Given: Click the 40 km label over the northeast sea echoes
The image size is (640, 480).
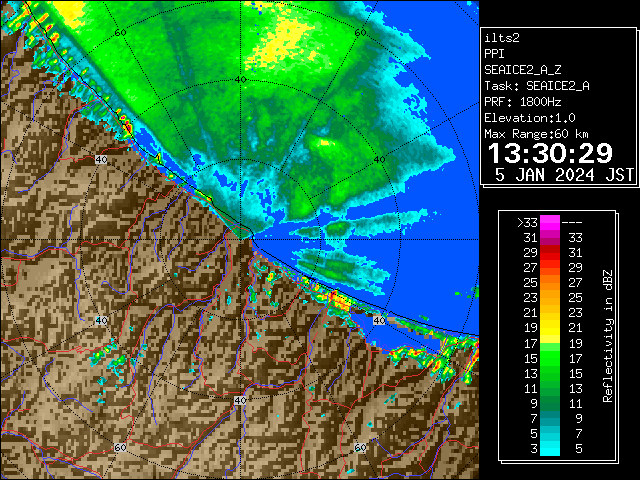Looking at the screenshot, I should tap(380, 159).
